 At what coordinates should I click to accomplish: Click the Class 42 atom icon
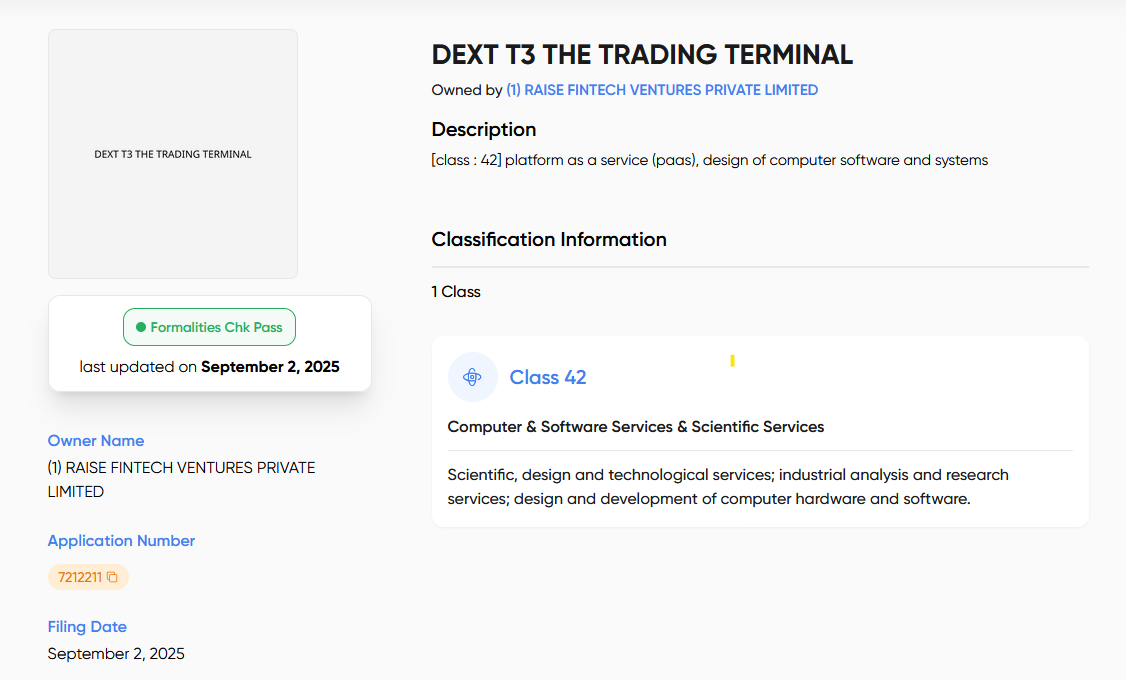click(x=473, y=377)
